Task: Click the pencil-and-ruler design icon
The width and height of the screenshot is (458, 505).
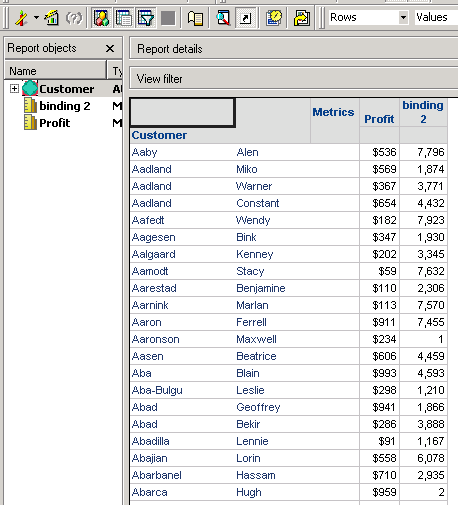Action: click(22, 18)
